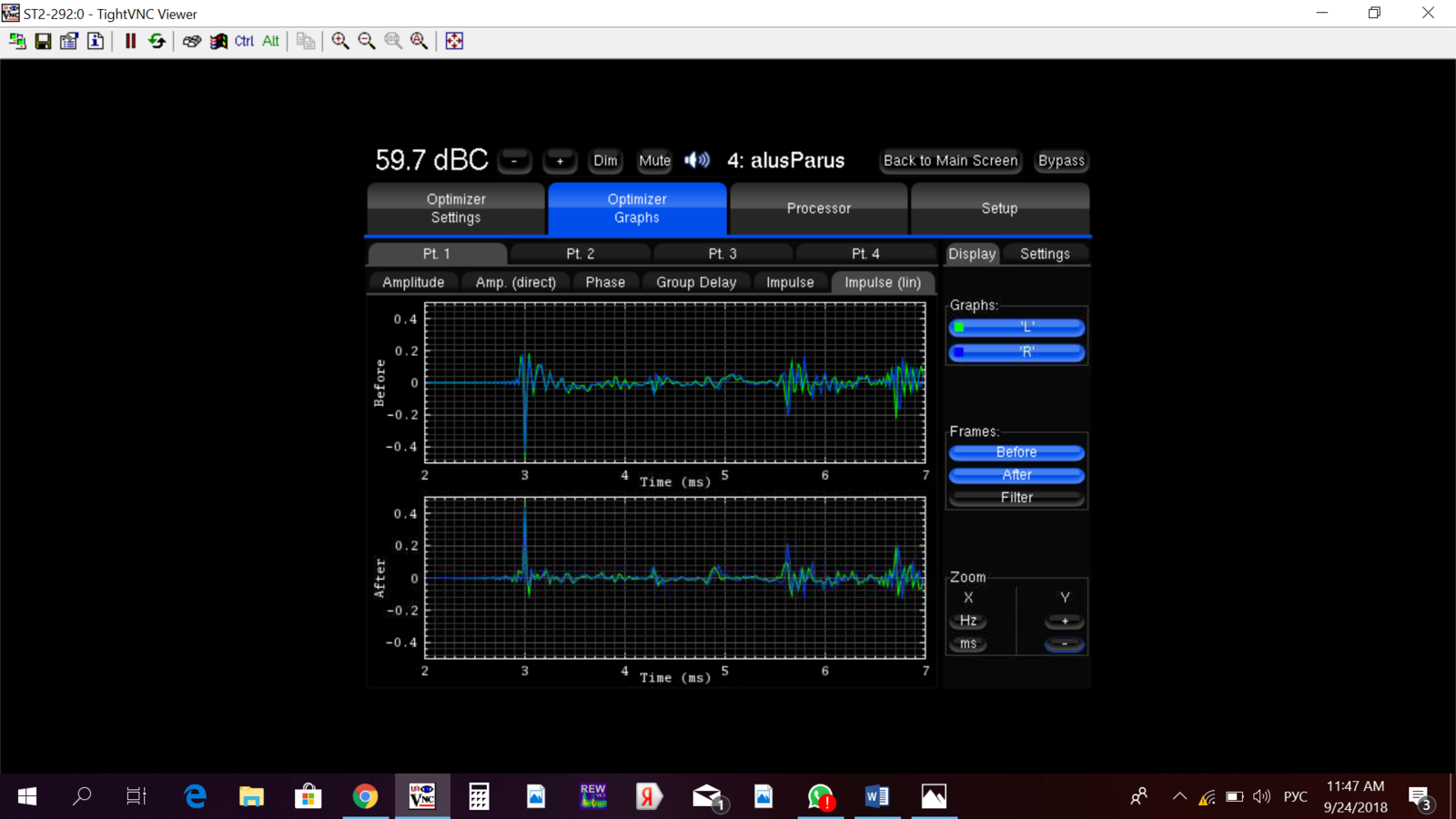1456x819 pixels.
Task: Send the Windows key with the flag icon
Action: coord(218,41)
